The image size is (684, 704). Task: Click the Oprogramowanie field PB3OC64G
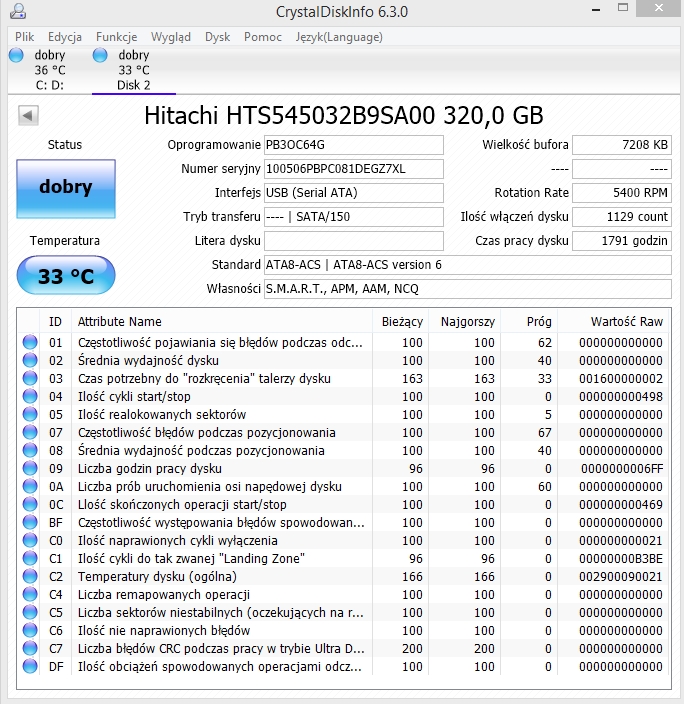click(353, 145)
